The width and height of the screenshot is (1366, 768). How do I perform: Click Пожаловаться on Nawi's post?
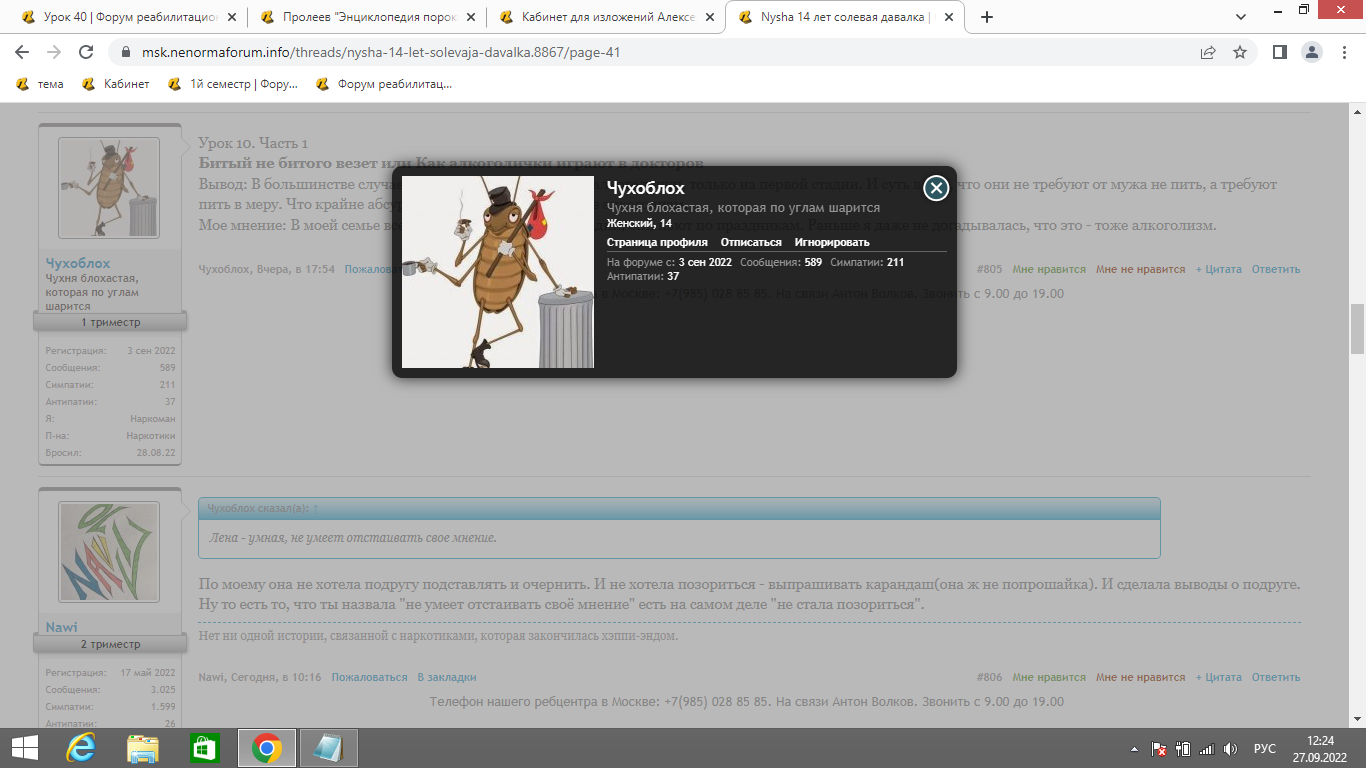pos(370,677)
